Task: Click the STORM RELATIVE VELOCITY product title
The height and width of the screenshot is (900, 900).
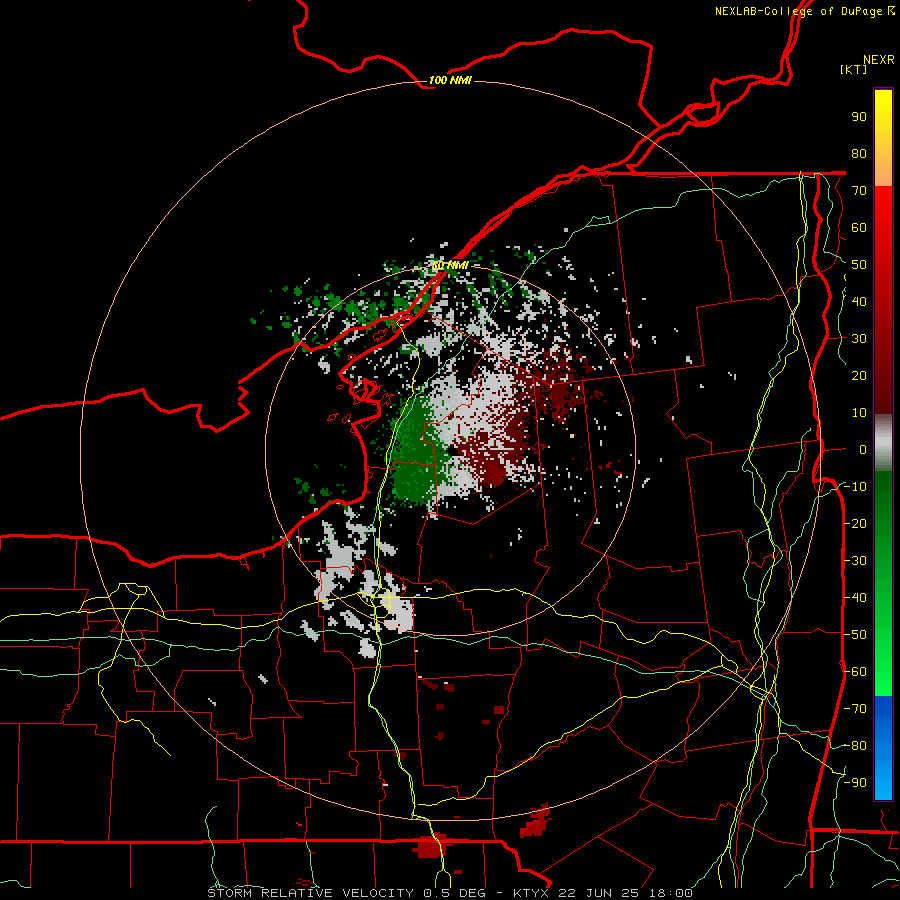Action: click(310, 893)
